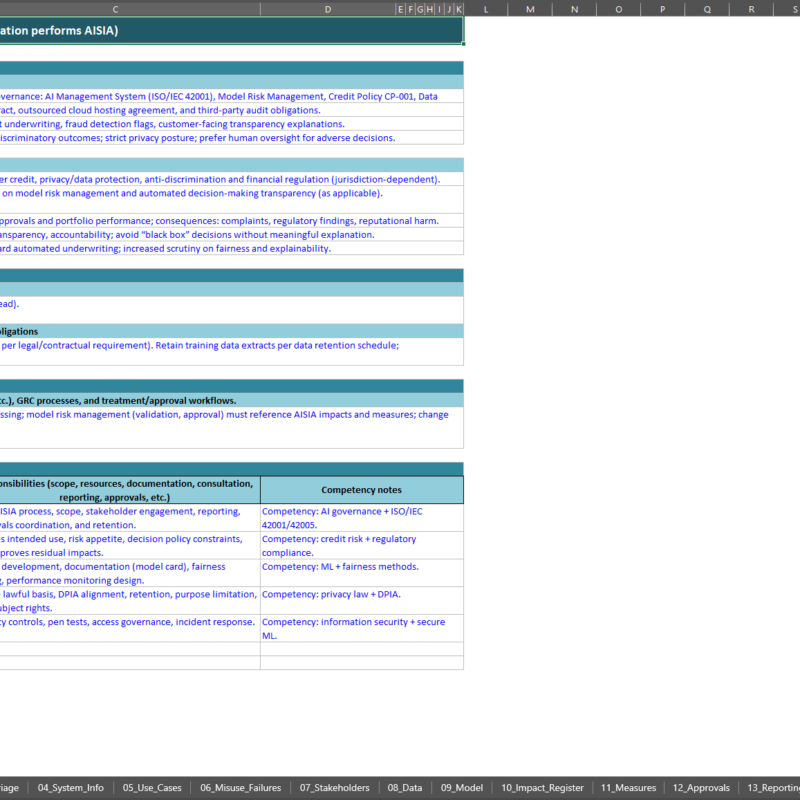Viewport: 800px width, 800px height.
Task: Select column M header
Action: pos(530,9)
